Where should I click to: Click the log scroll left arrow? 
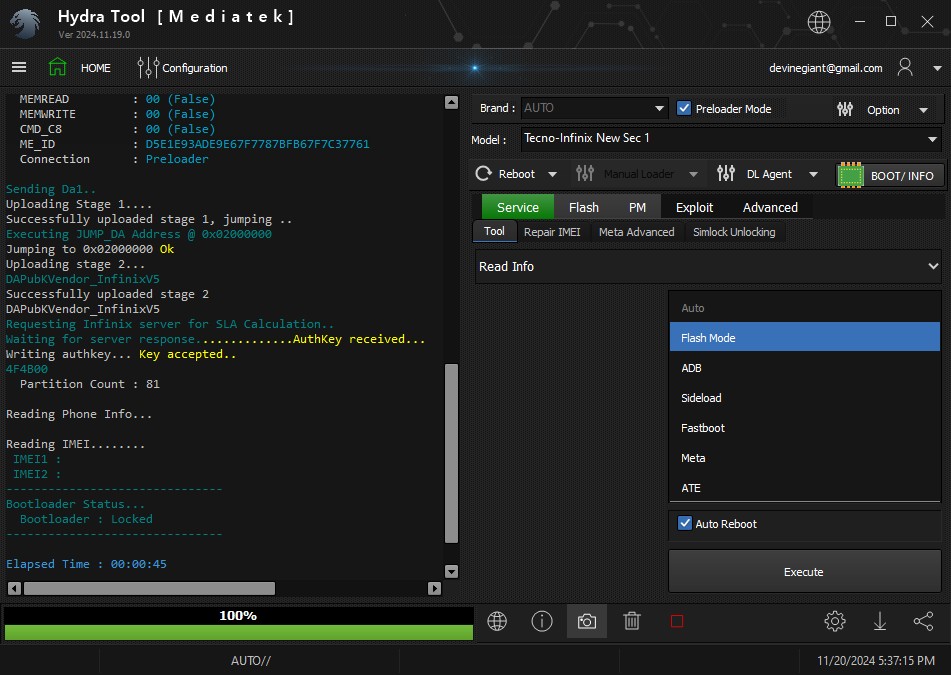15,588
